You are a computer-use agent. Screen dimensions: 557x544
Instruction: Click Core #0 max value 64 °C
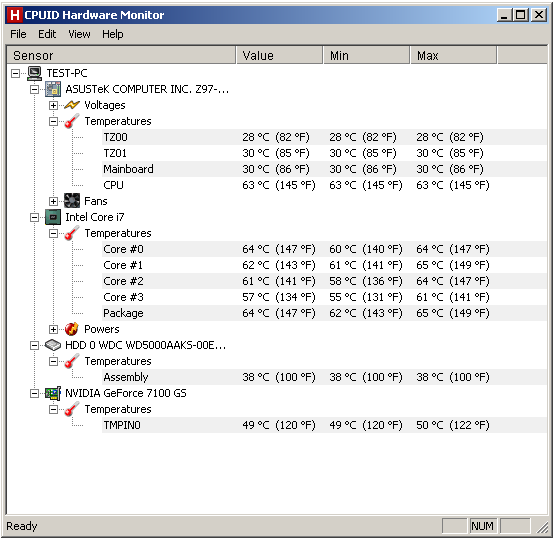click(x=453, y=249)
